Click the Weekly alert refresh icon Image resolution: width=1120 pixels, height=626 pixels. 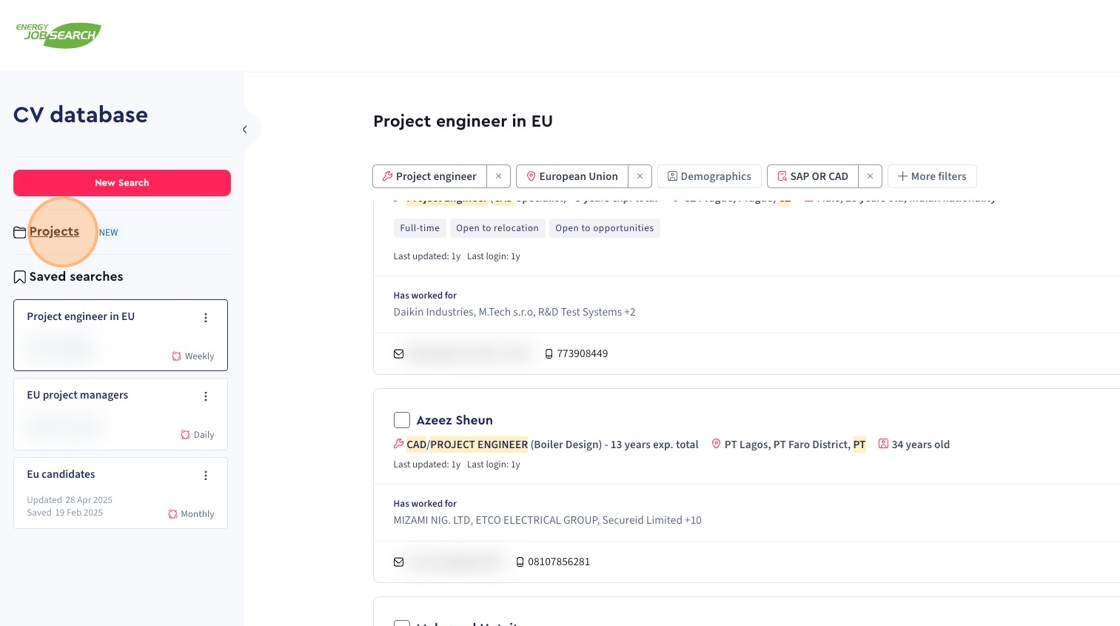coord(177,356)
